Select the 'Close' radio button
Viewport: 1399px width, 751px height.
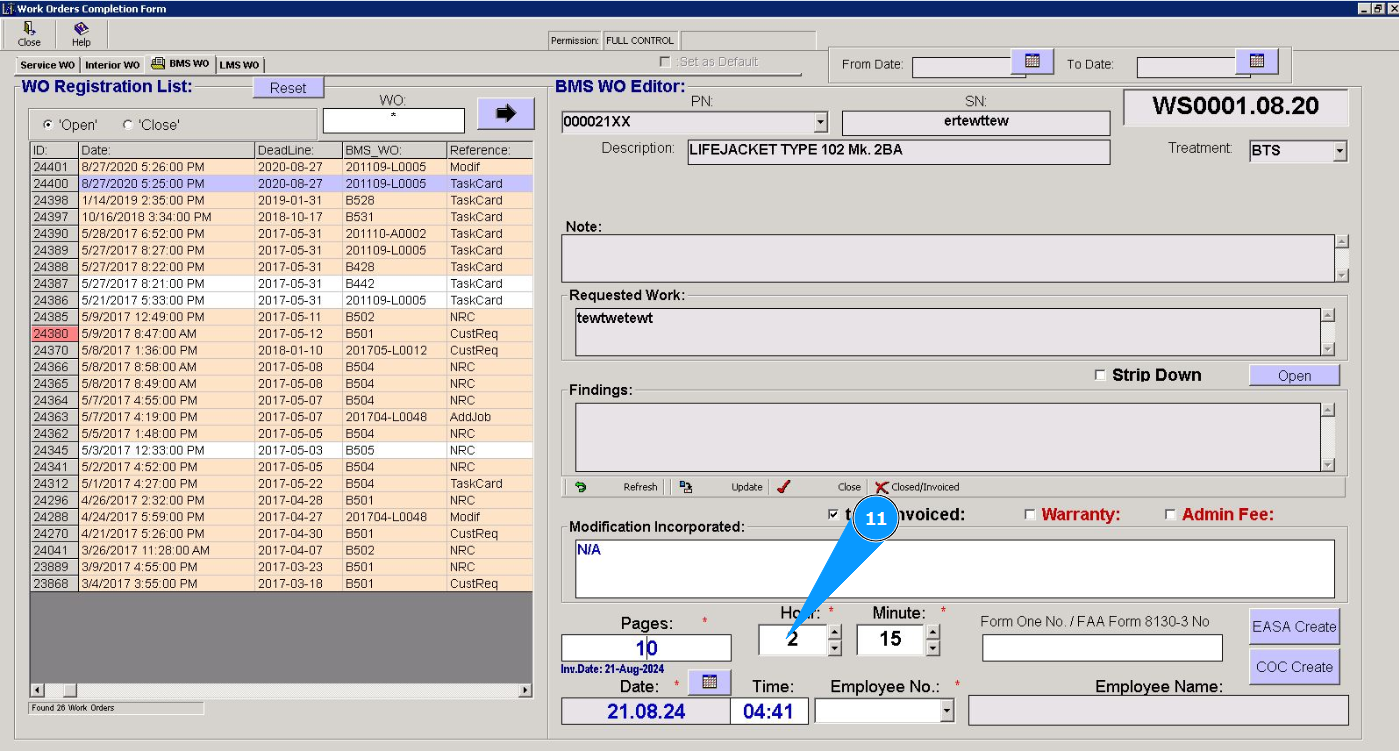click(x=128, y=125)
